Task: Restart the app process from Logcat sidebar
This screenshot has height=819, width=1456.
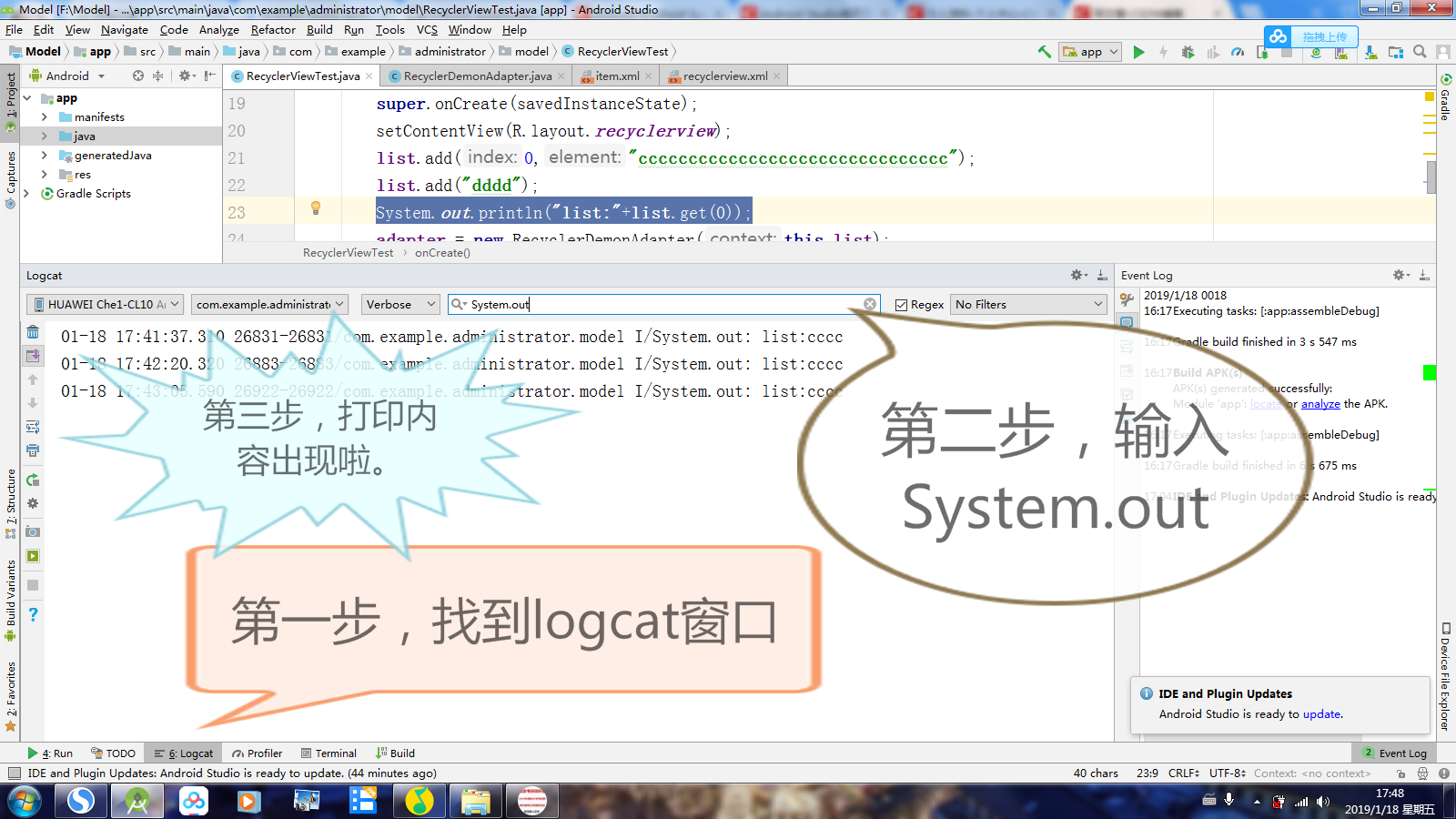Action: (33, 481)
